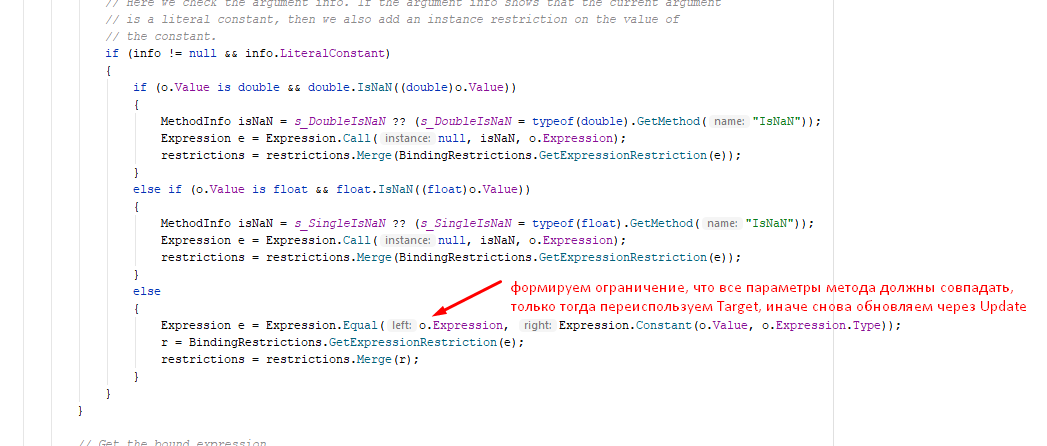
Task: Click the 'else if' keywords
Action: click(157, 190)
